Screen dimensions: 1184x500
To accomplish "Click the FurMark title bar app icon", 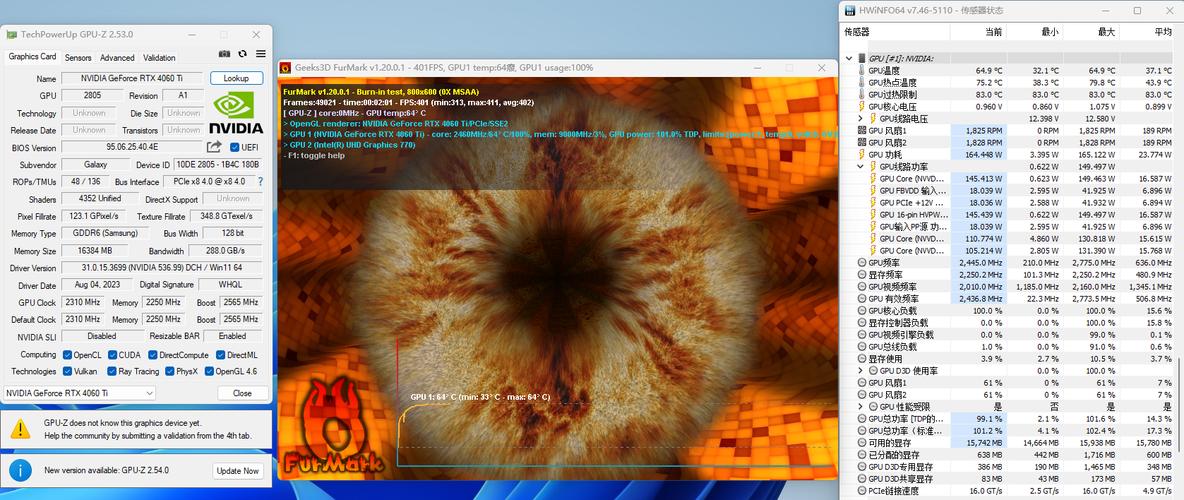I will pos(286,67).
